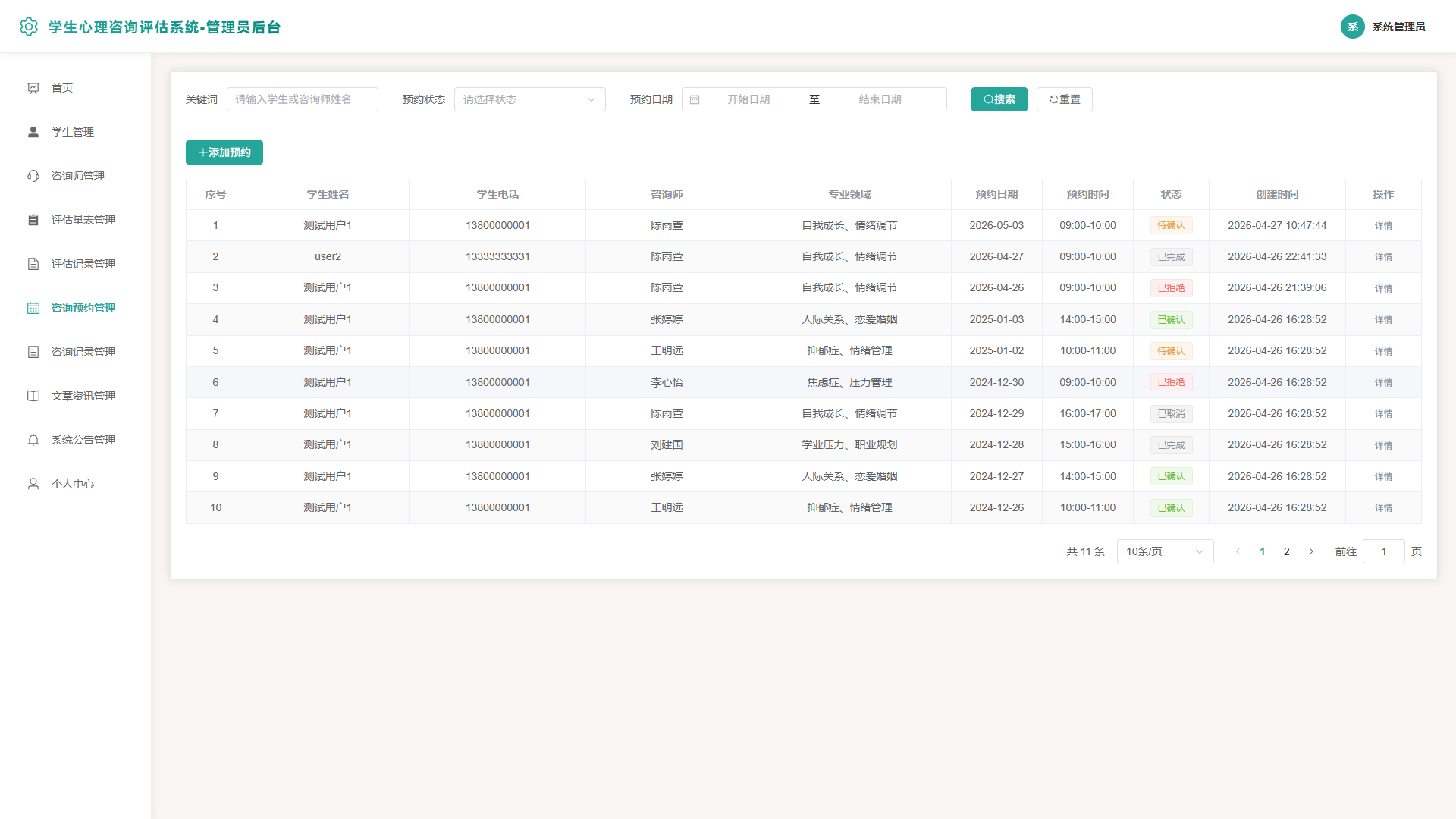Image resolution: width=1456 pixels, height=819 pixels.
Task: Open the 10条/页 page size selector
Action: tap(1165, 551)
